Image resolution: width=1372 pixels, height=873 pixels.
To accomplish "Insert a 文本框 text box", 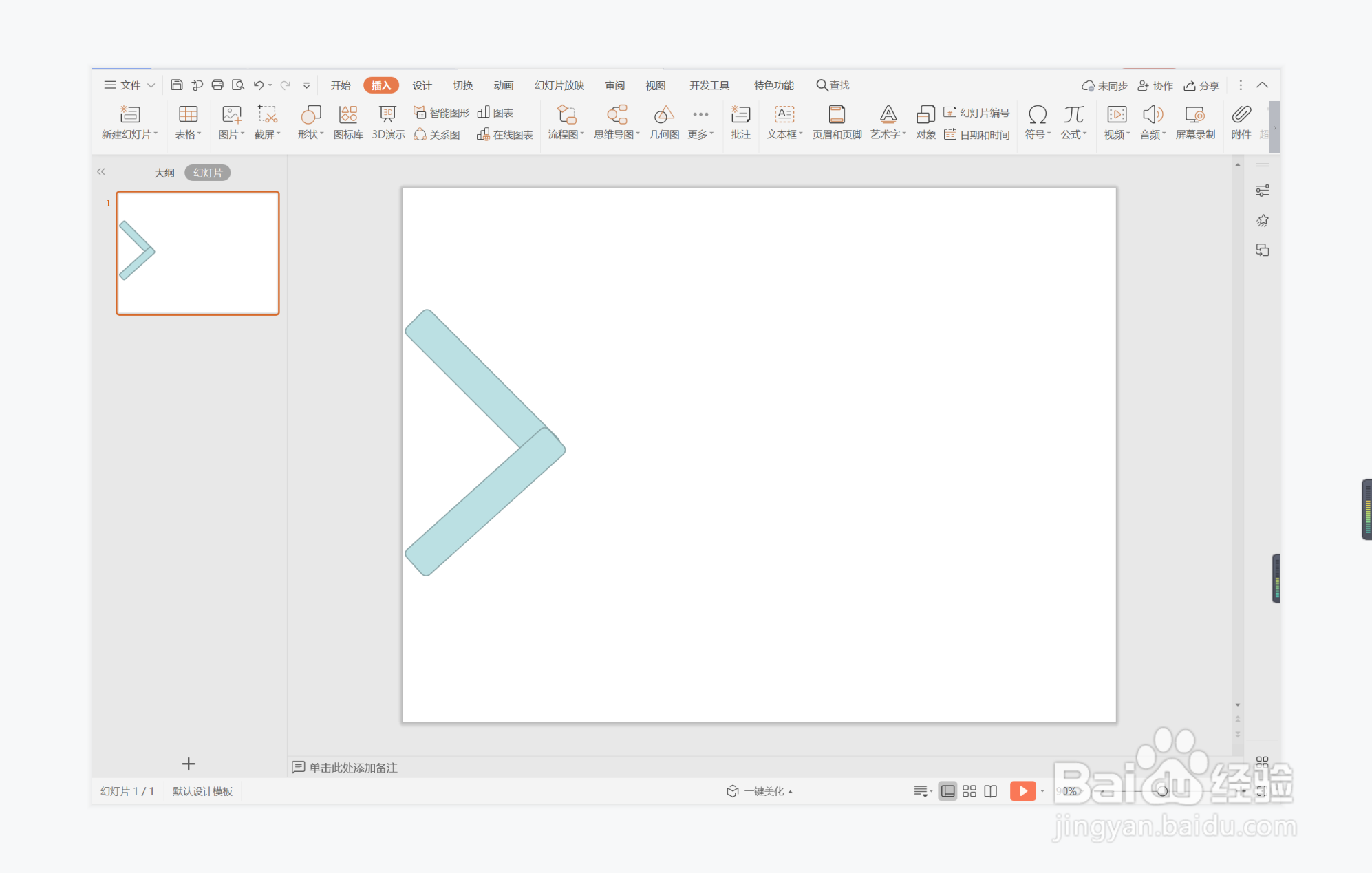I will (784, 122).
